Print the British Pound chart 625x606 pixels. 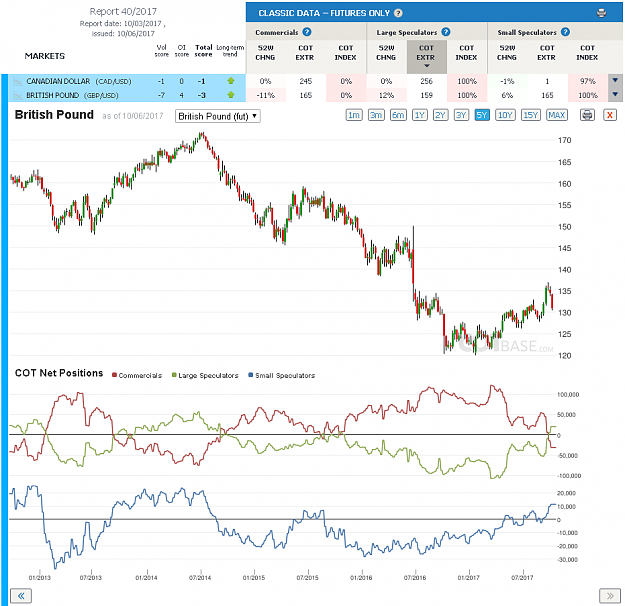[x=587, y=115]
